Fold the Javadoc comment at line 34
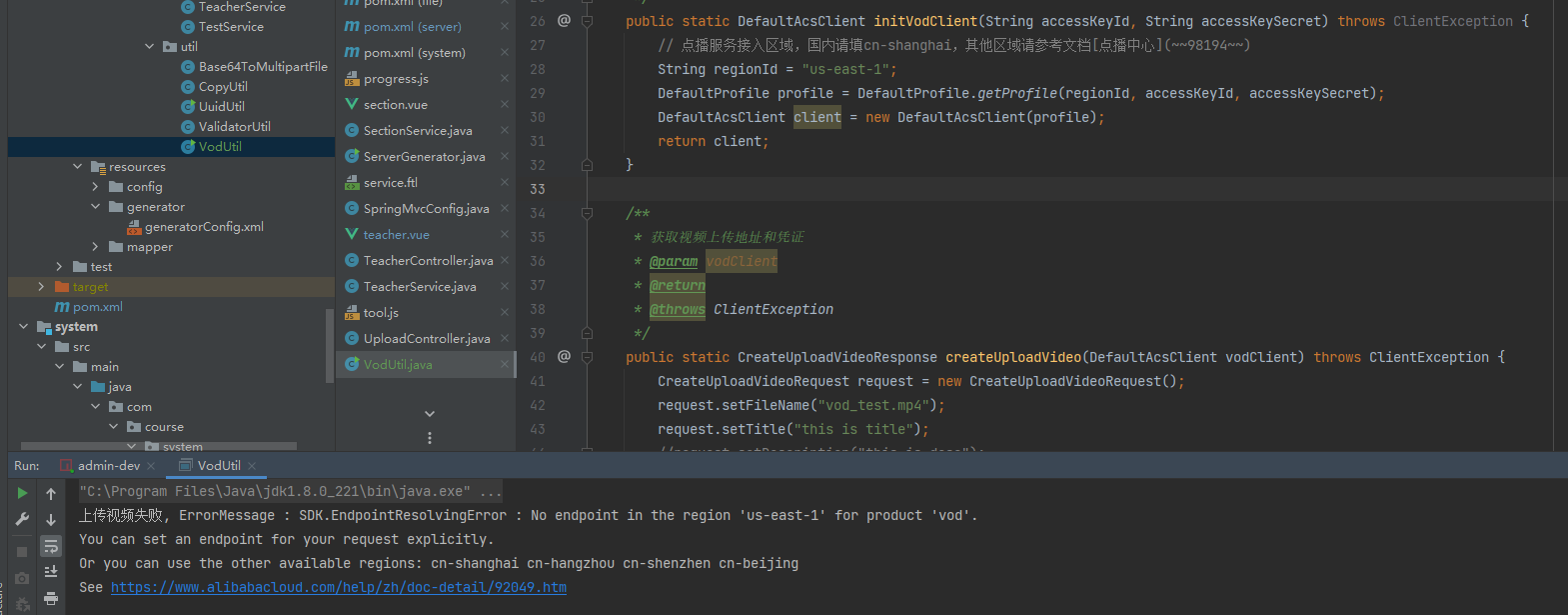Viewport: 1568px width, 615px height. click(x=588, y=213)
